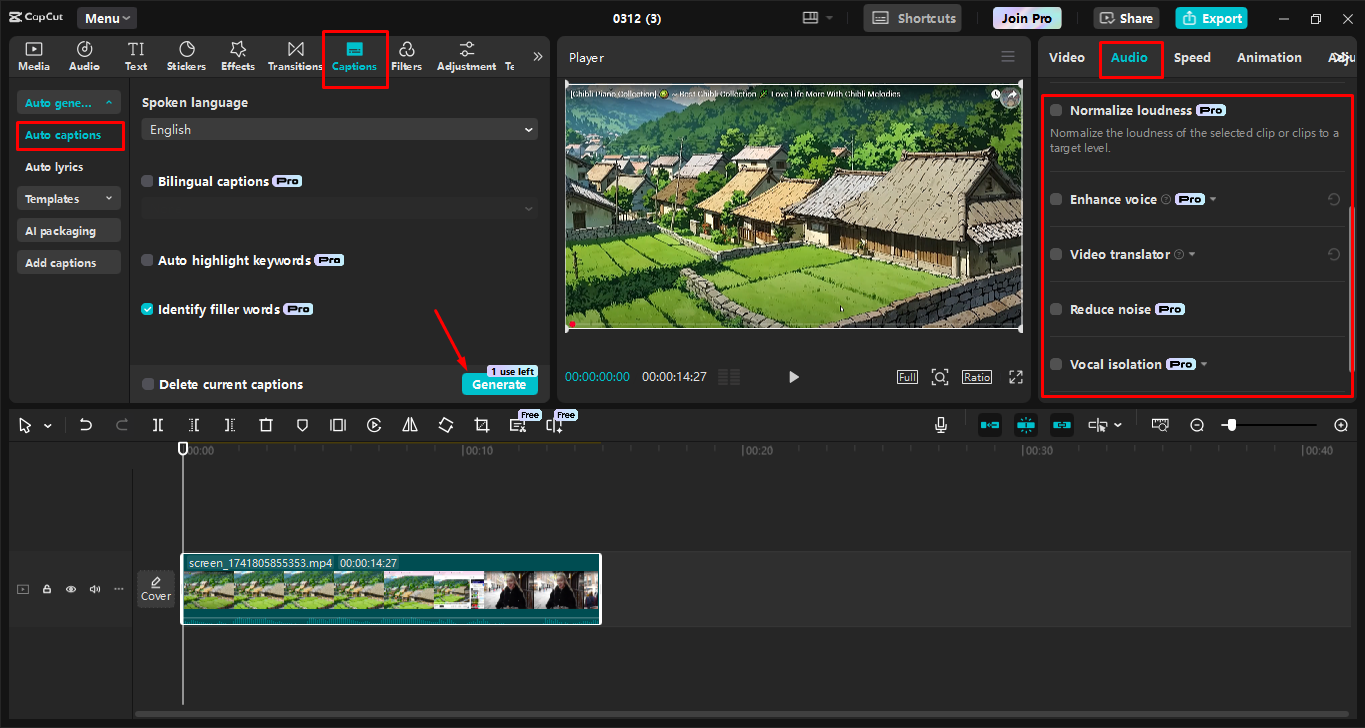Open the crop tool for the clip

click(x=481, y=424)
